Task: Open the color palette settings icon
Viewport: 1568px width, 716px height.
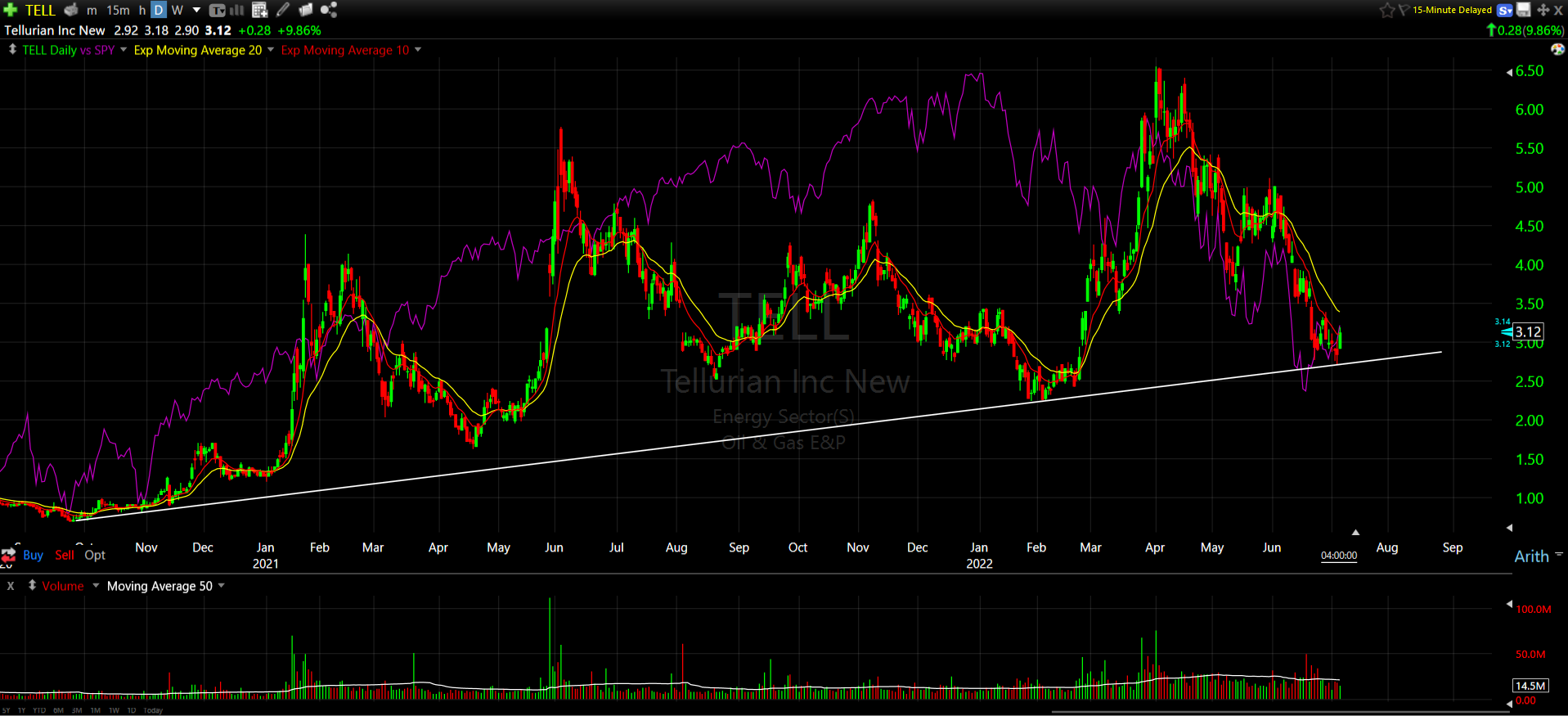Action: pyautogui.click(x=1557, y=49)
